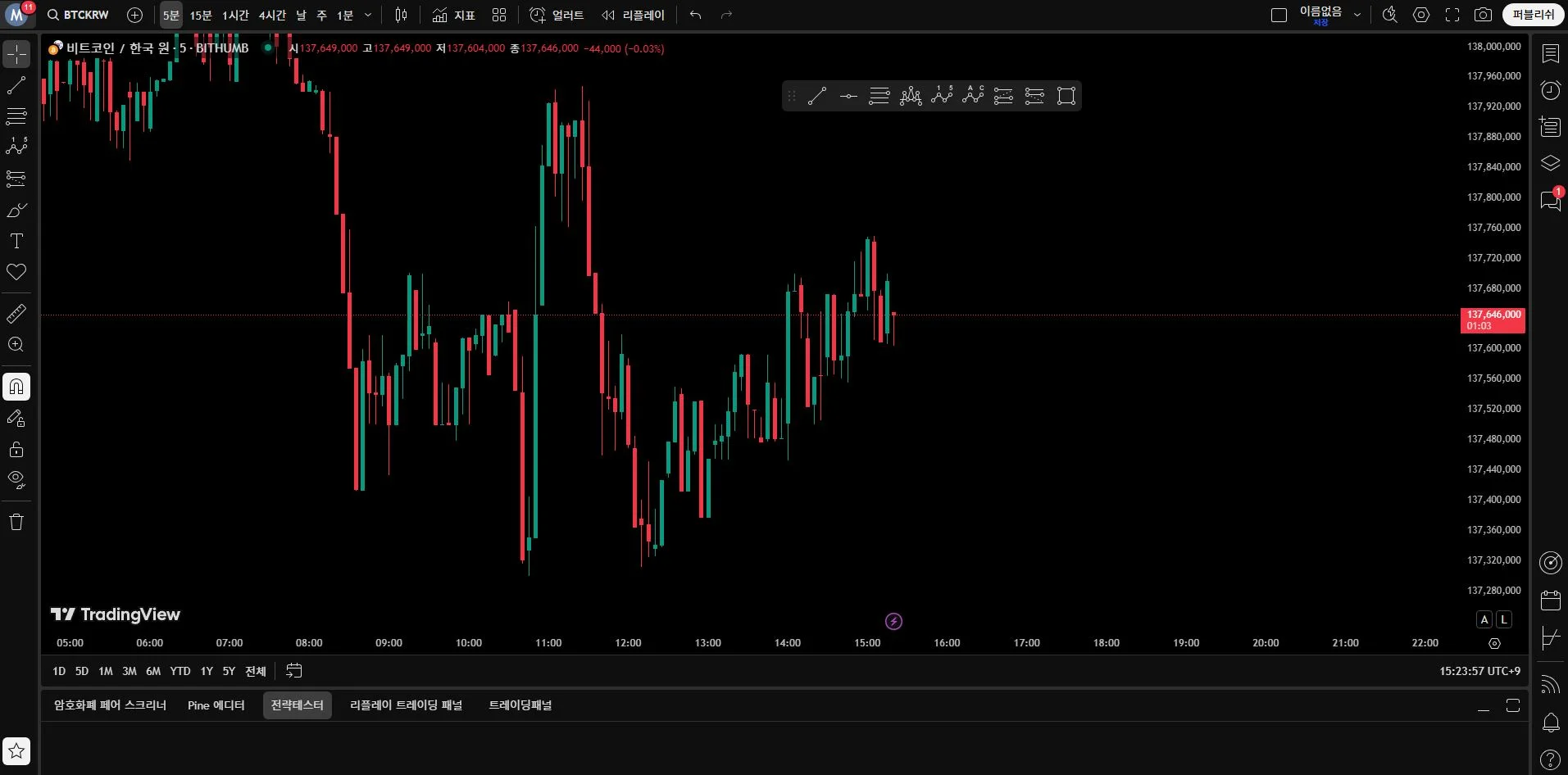Pick rectangle shape in floating drawing toolbar
Image resolution: width=1568 pixels, height=775 pixels.
click(1066, 96)
